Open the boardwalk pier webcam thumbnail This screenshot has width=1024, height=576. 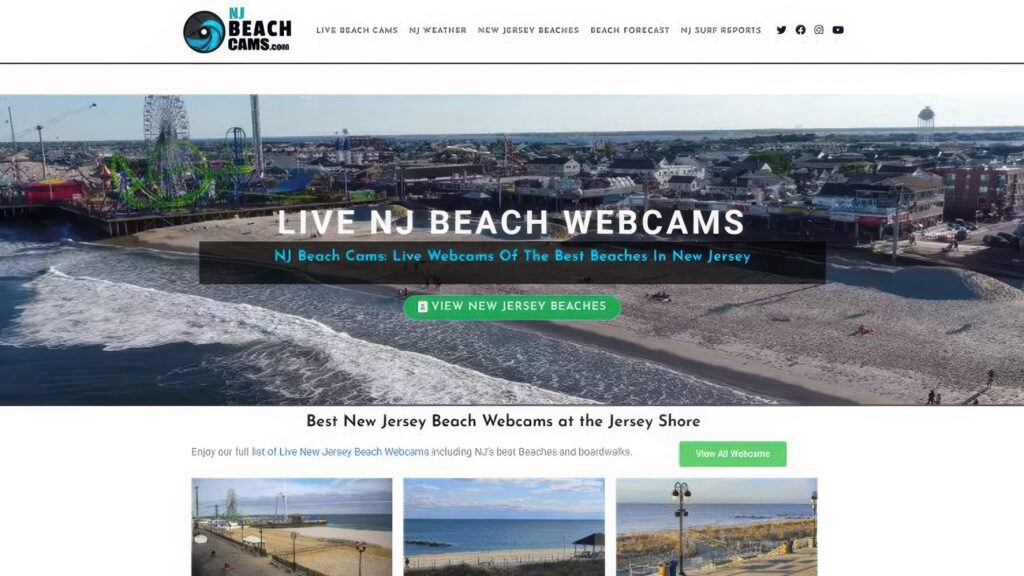click(292, 527)
